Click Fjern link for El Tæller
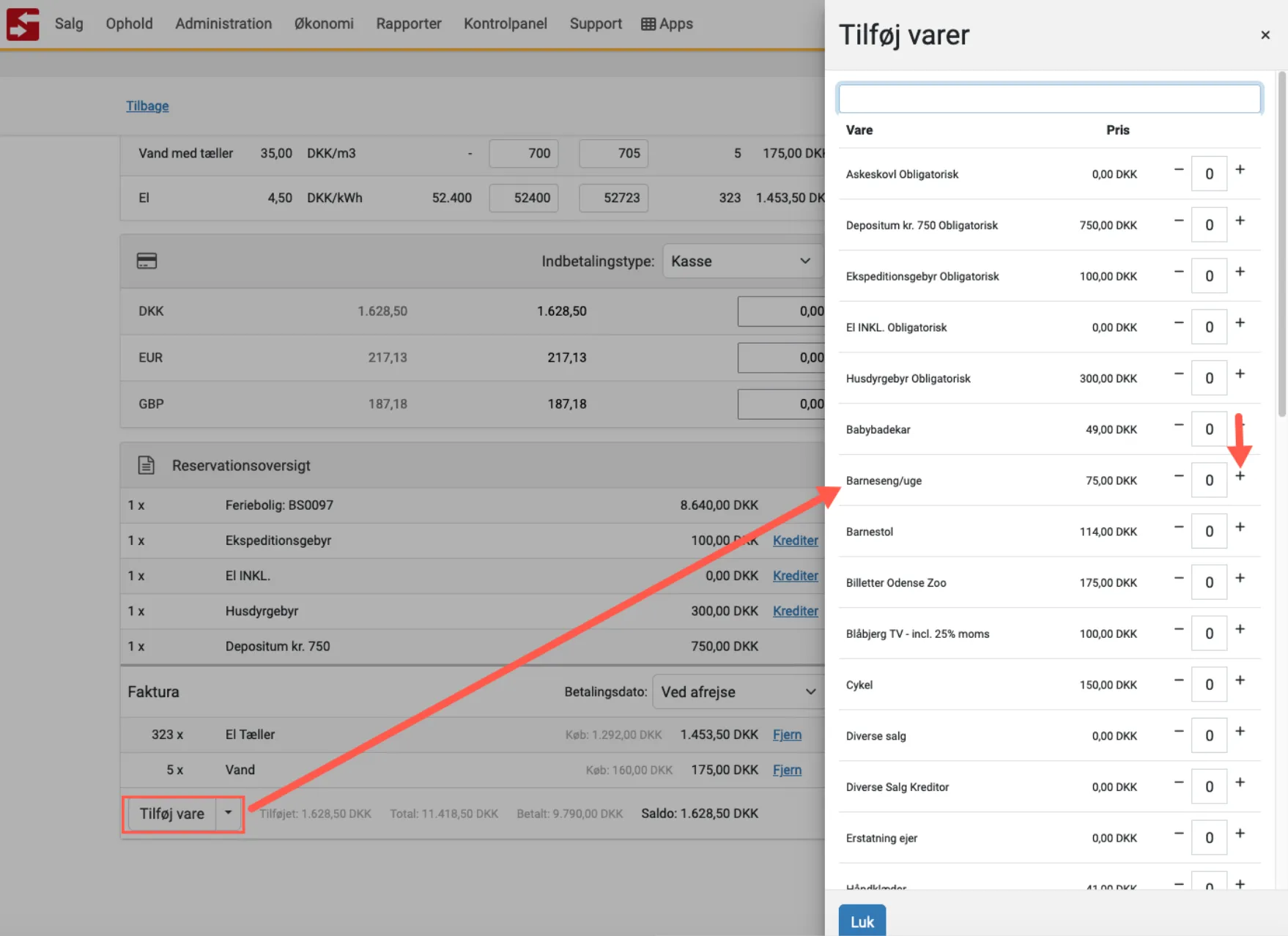The width and height of the screenshot is (1288, 936). [786, 735]
